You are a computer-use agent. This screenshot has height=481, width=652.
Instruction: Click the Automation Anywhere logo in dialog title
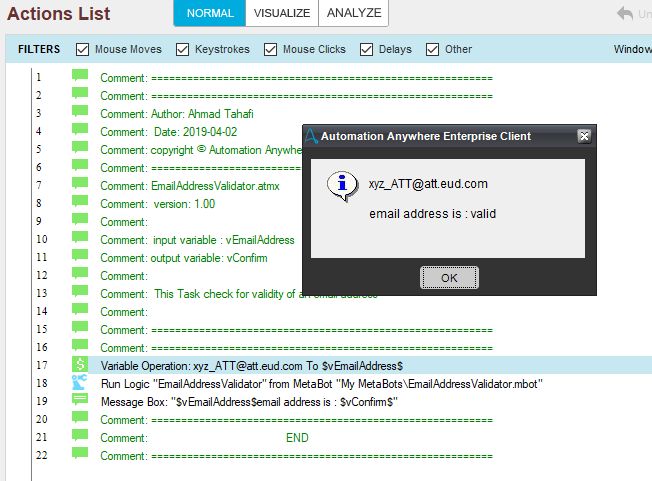click(311, 136)
